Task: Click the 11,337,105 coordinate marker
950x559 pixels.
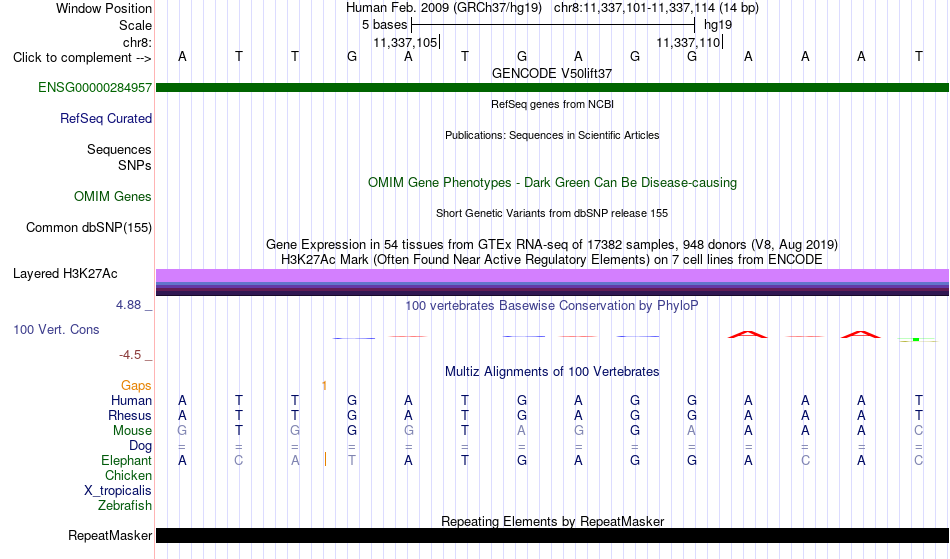Action: pos(407,42)
